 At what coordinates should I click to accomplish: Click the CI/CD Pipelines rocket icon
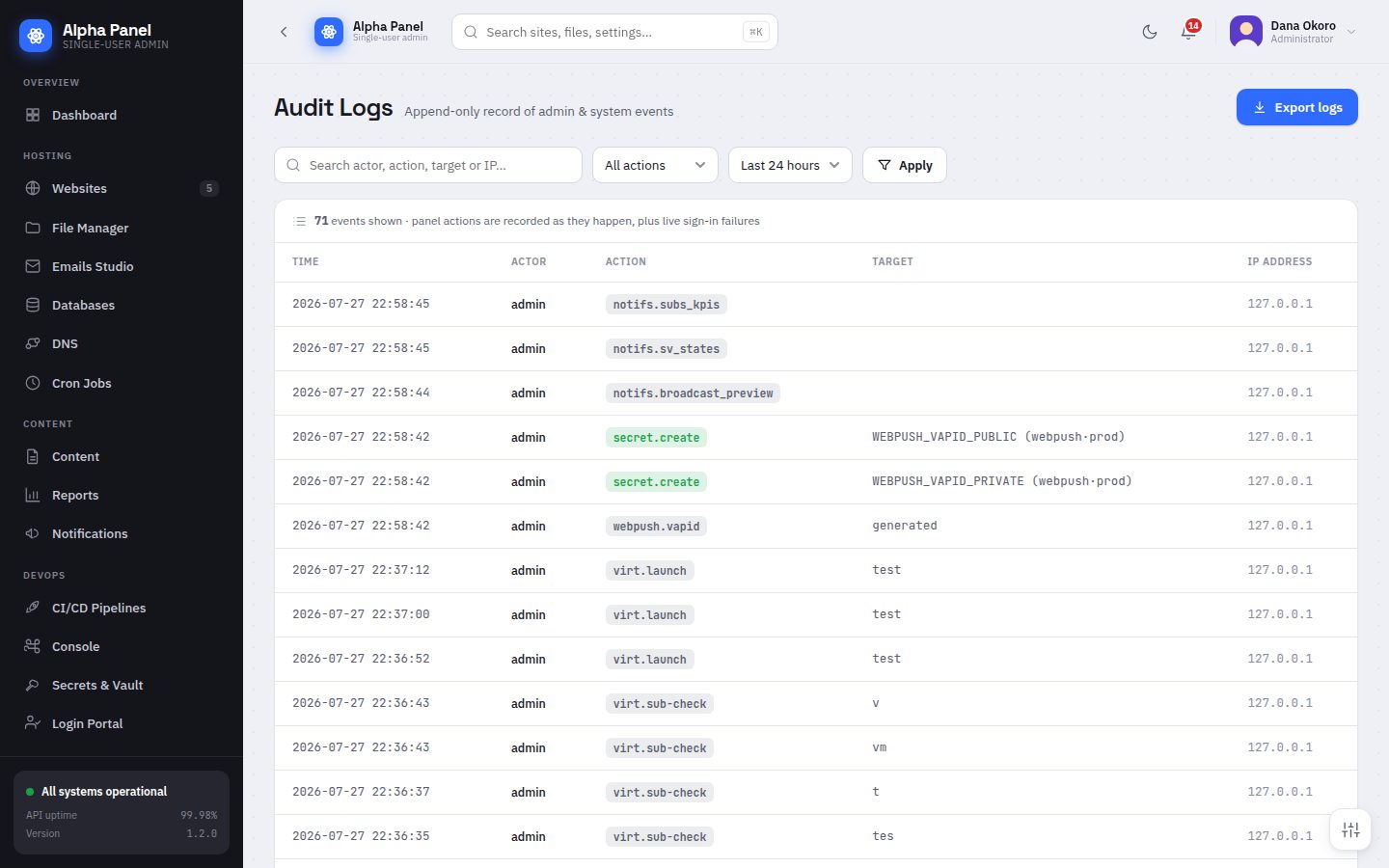pyautogui.click(x=33, y=608)
